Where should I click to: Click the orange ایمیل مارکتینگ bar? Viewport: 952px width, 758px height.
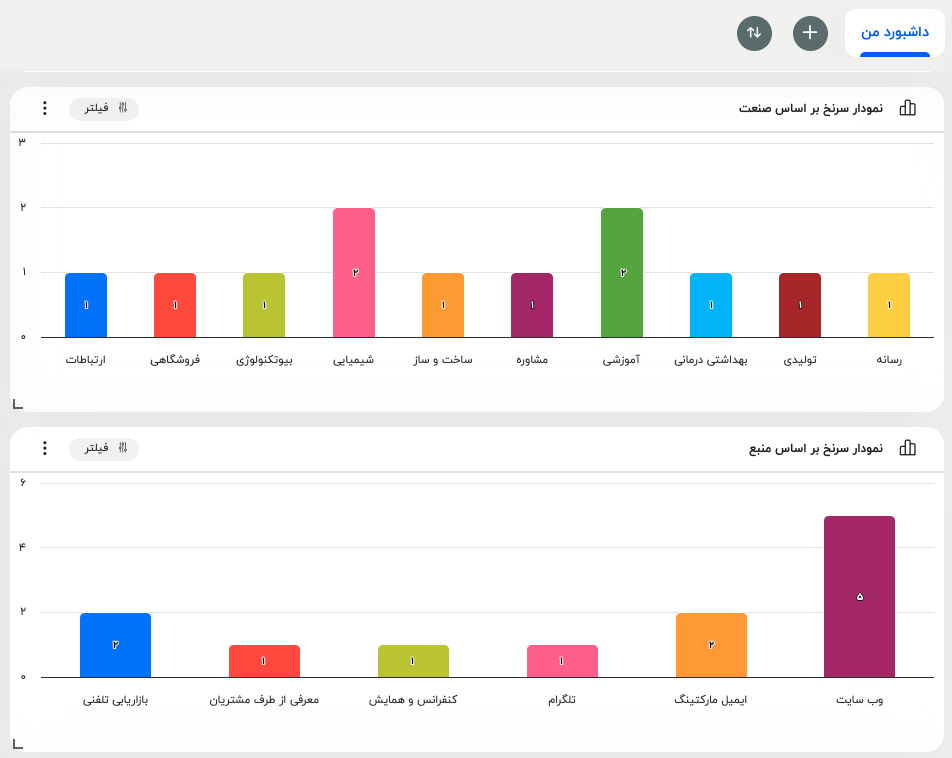click(x=711, y=645)
